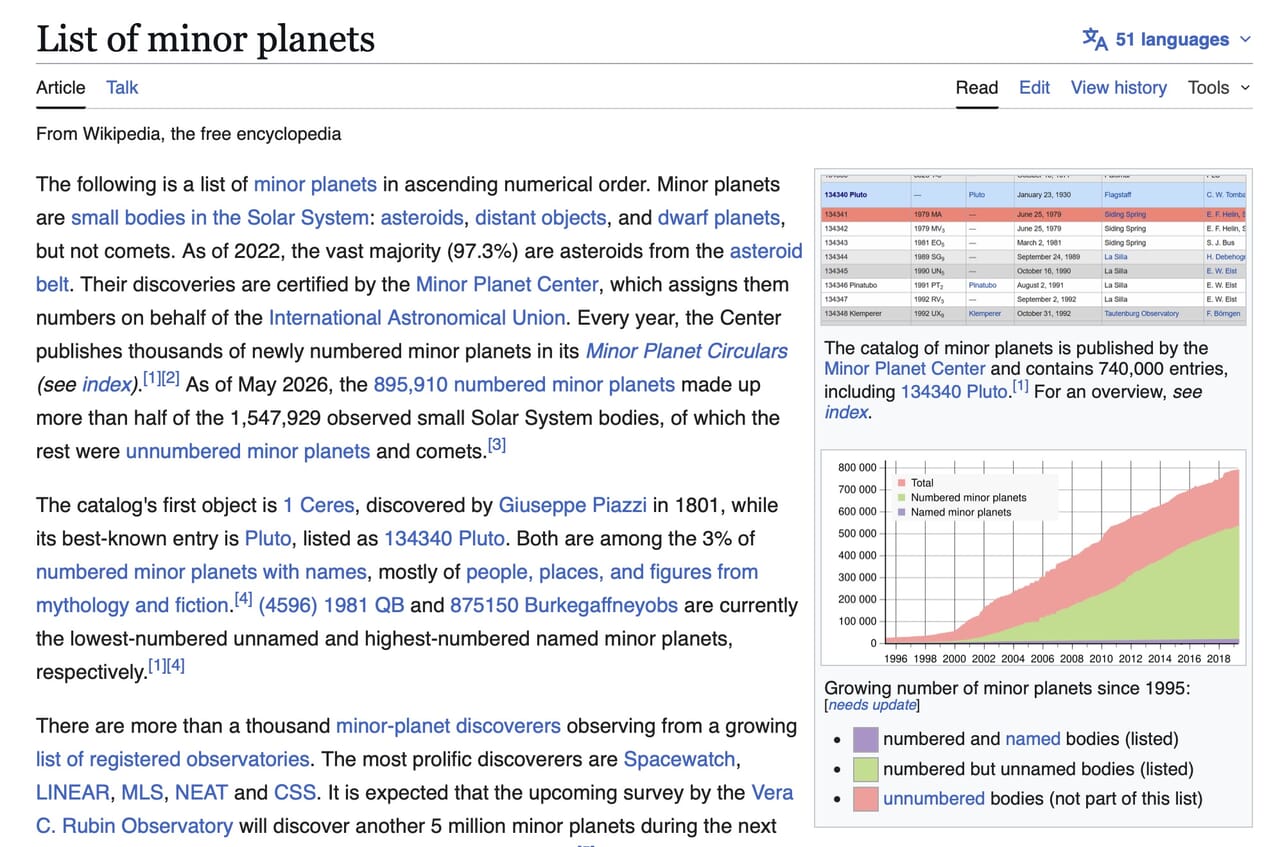1280x847 pixels.
Task: Open the 51 languages dropdown
Action: coord(1167,39)
